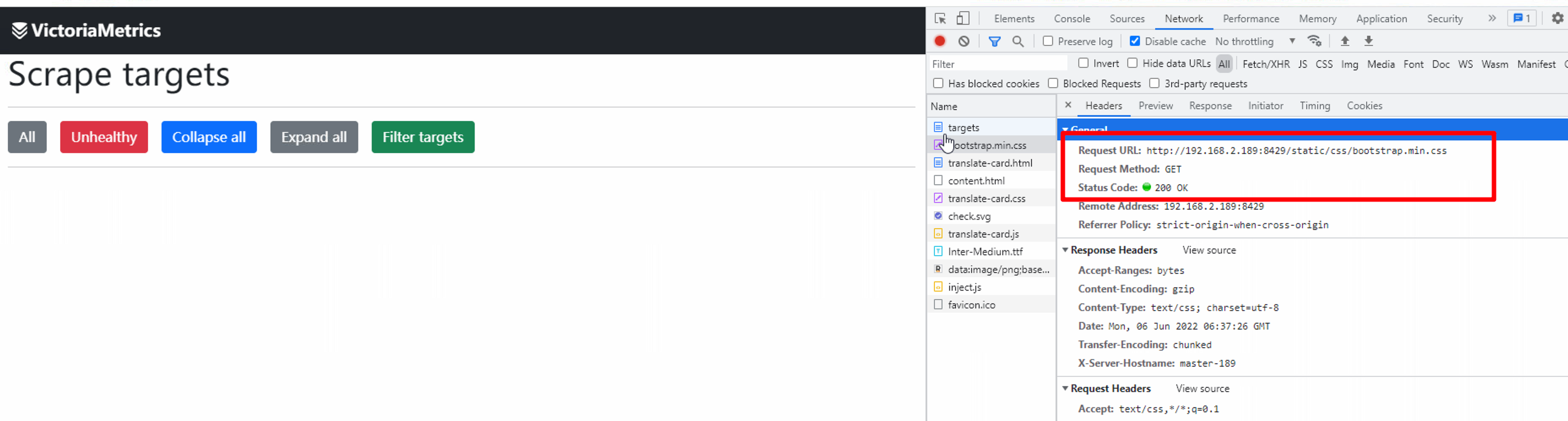Export HAR file download arrow icon
The image size is (1568, 421).
[1368, 41]
